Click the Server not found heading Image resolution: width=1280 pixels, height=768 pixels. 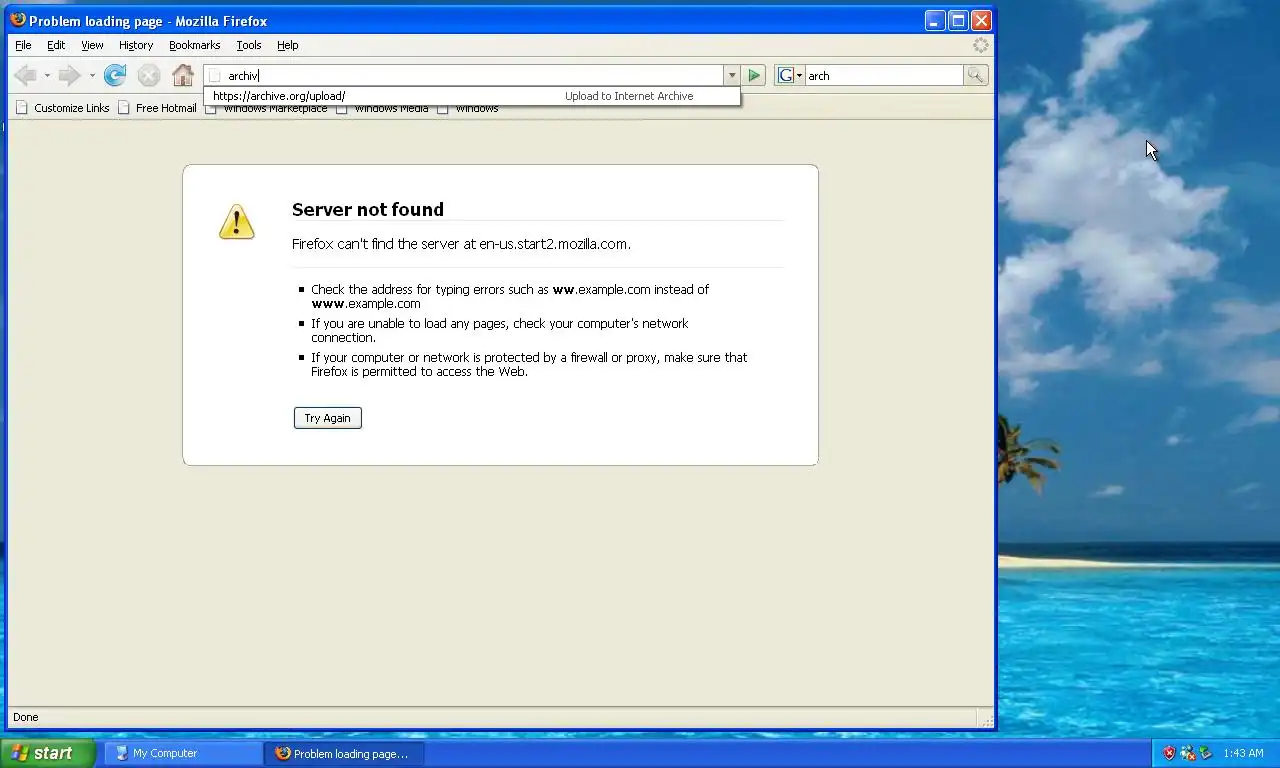[x=368, y=209]
